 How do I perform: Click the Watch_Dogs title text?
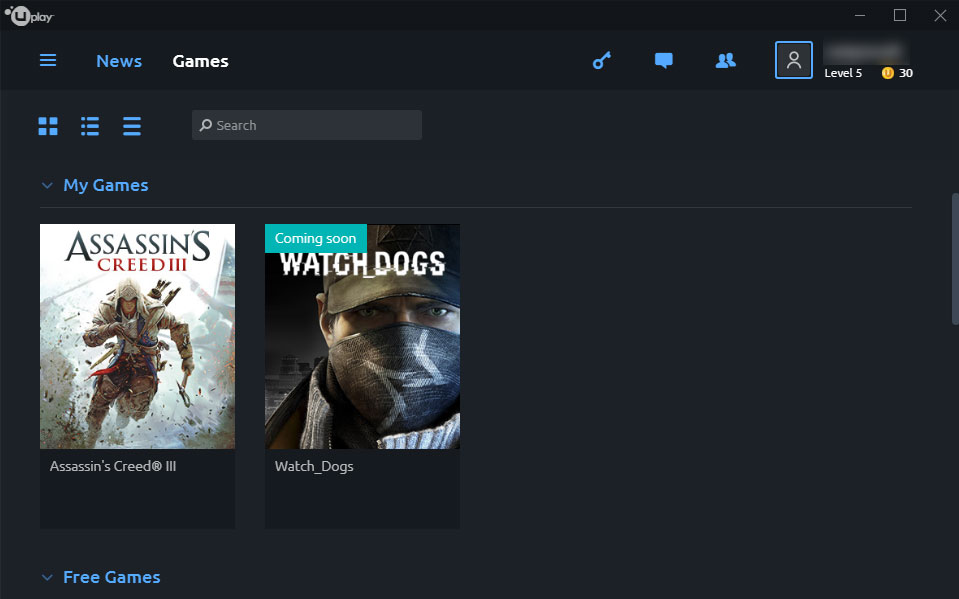pos(314,466)
